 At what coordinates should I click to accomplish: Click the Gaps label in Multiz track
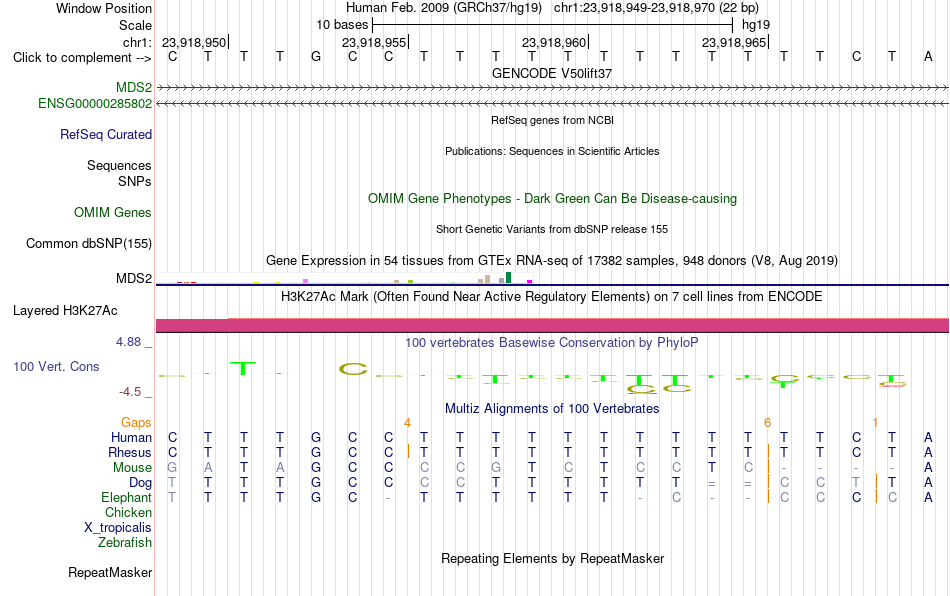point(136,422)
